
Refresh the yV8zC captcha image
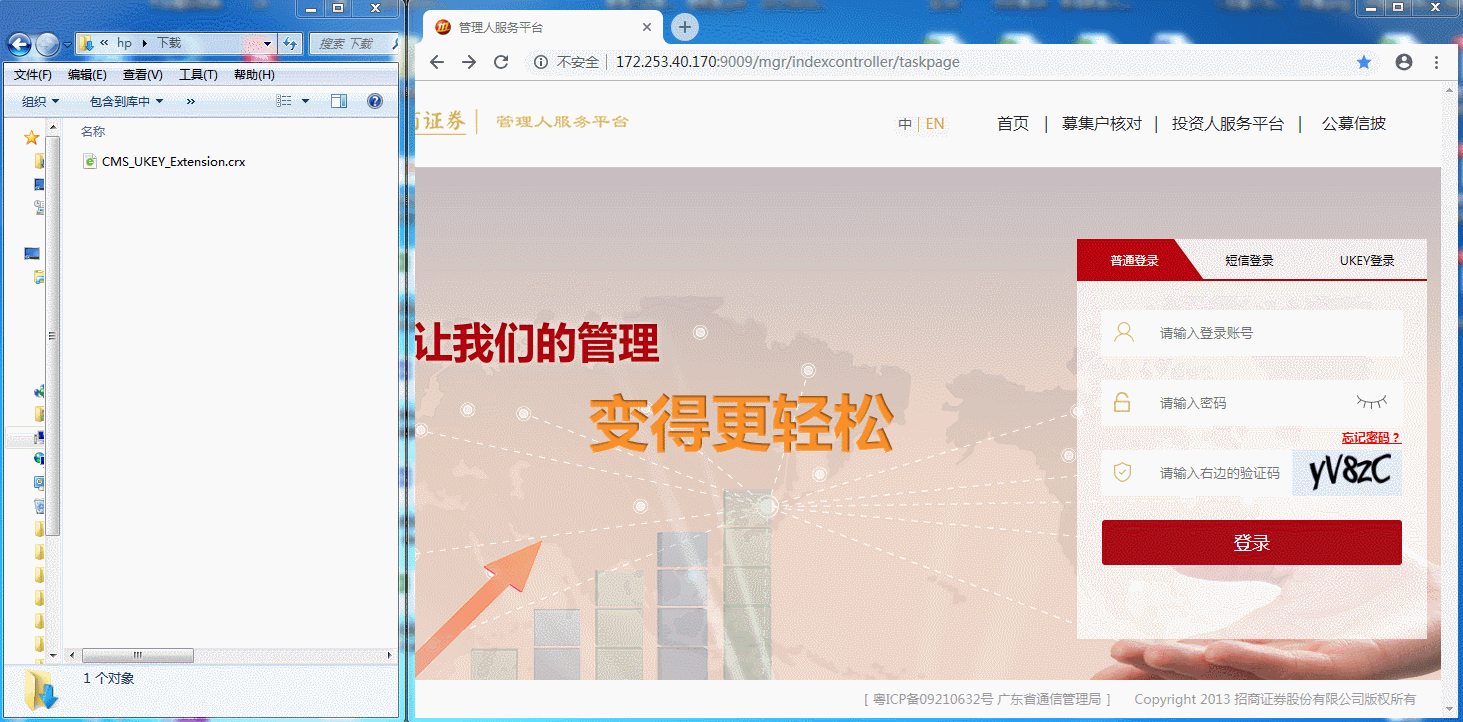tap(1347, 472)
